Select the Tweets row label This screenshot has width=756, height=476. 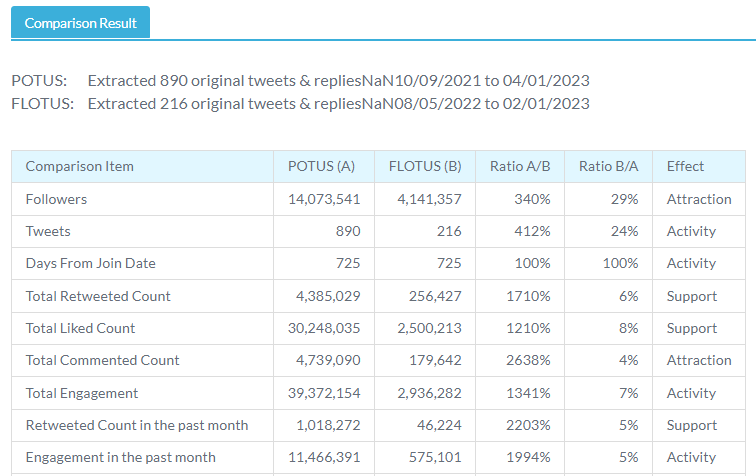pos(48,231)
